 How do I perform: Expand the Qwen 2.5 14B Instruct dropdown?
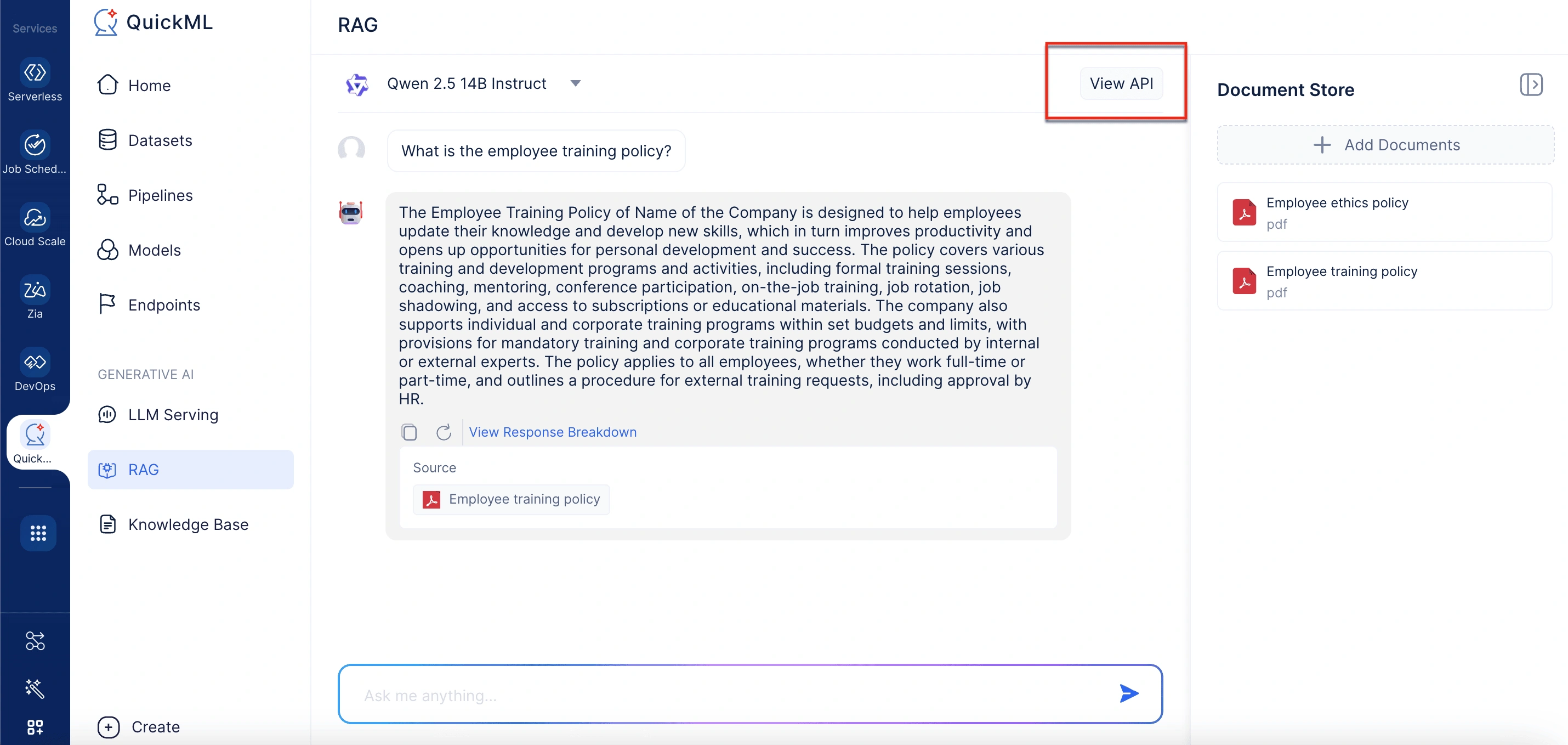(575, 83)
